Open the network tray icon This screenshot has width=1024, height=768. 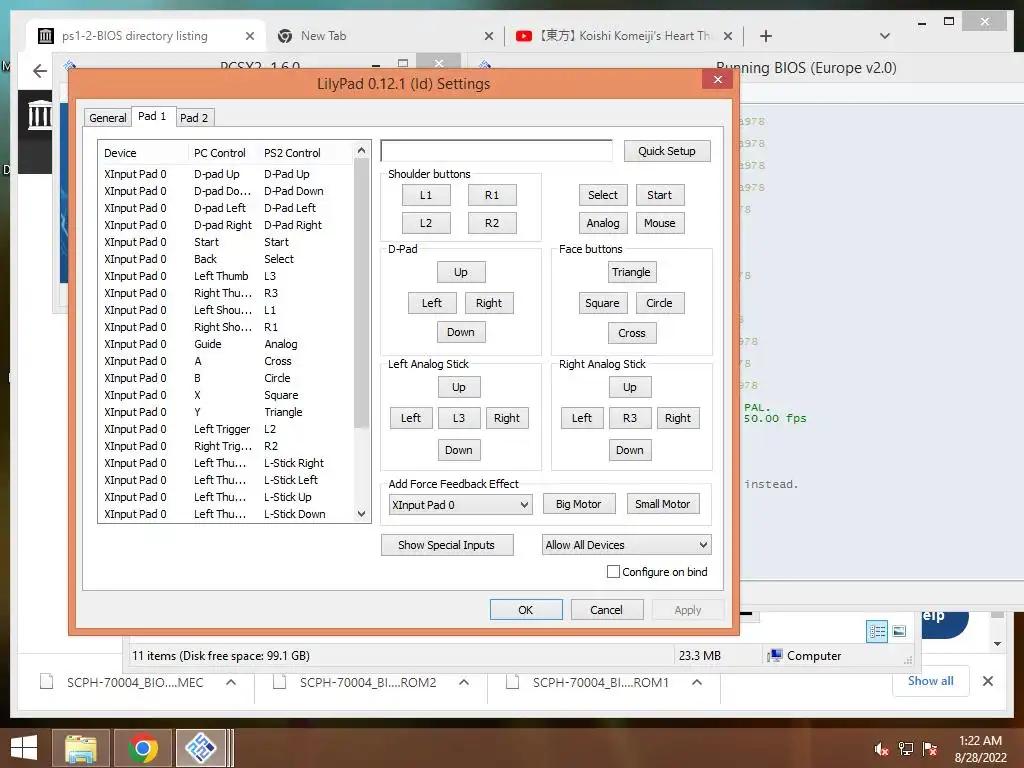(x=906, y=749)
